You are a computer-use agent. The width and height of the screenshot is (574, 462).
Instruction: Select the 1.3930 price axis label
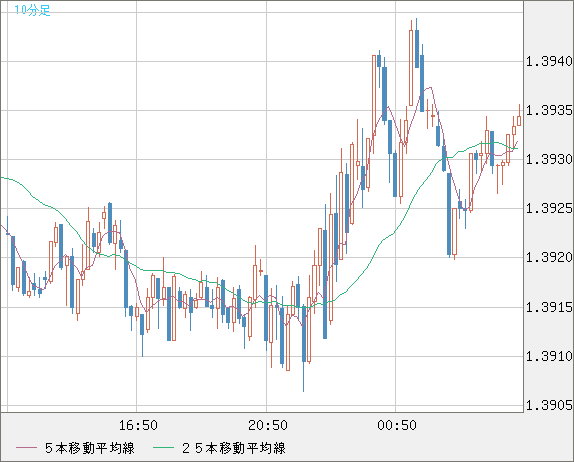tap(549, 159)
